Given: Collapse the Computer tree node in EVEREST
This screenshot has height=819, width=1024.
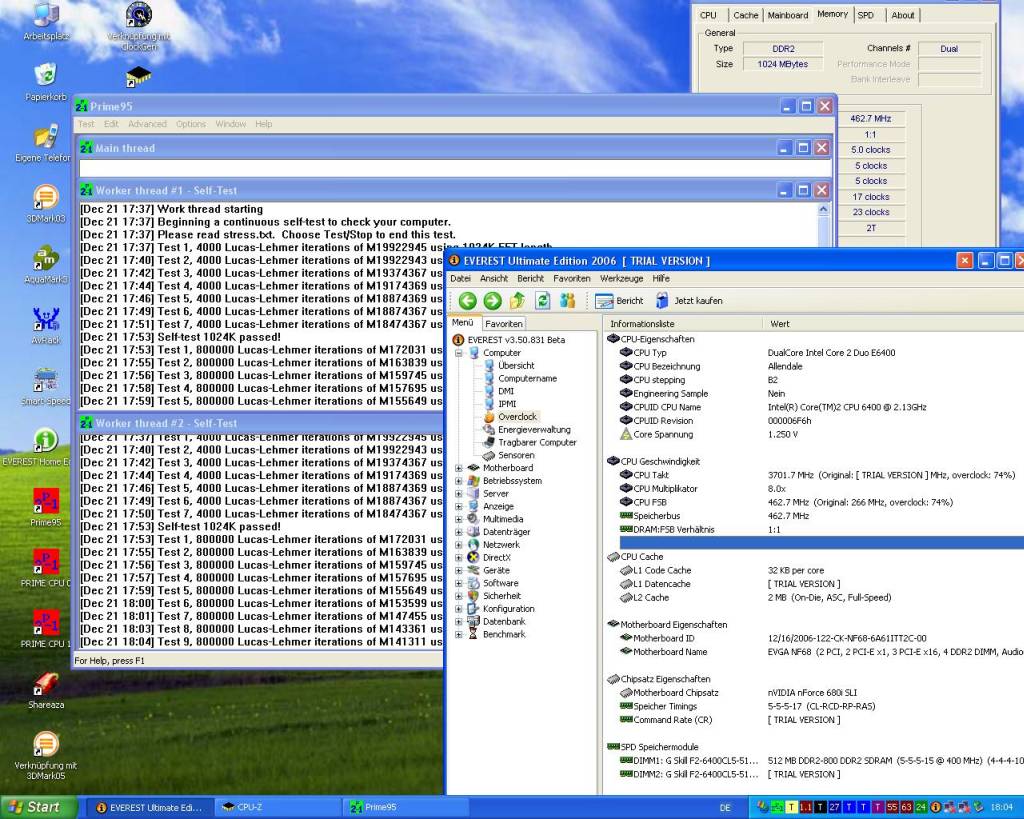Looking at the screenshot, I should pyautogui.click(x=458, y=353).
